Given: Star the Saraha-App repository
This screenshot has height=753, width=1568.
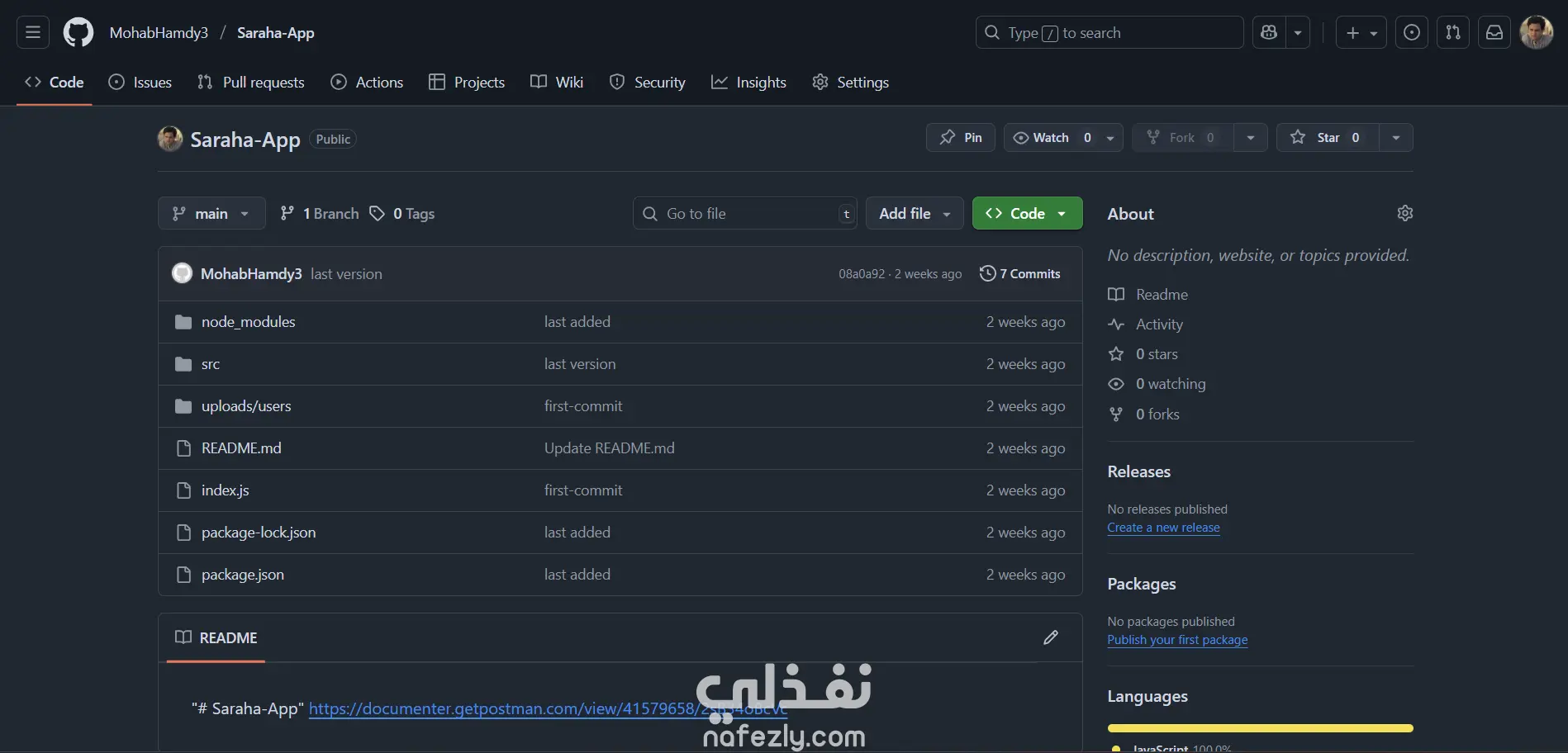Looking at the screenshot, I should pyautogui.click(x=1328, y=137).
